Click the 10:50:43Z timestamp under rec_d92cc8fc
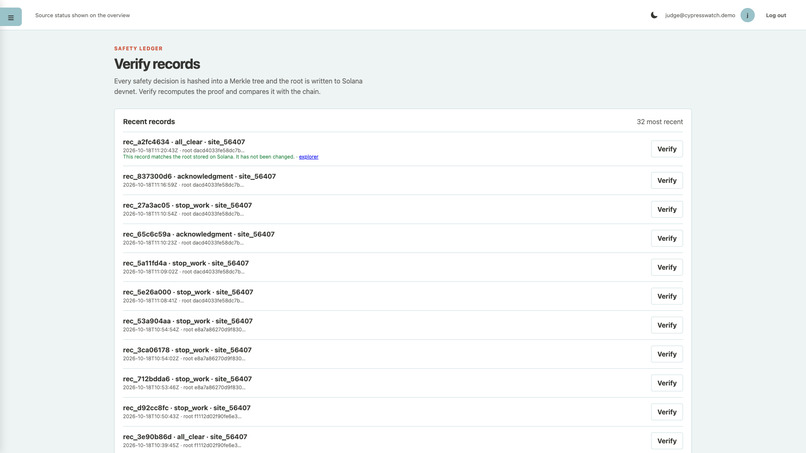 pos(151,416)
